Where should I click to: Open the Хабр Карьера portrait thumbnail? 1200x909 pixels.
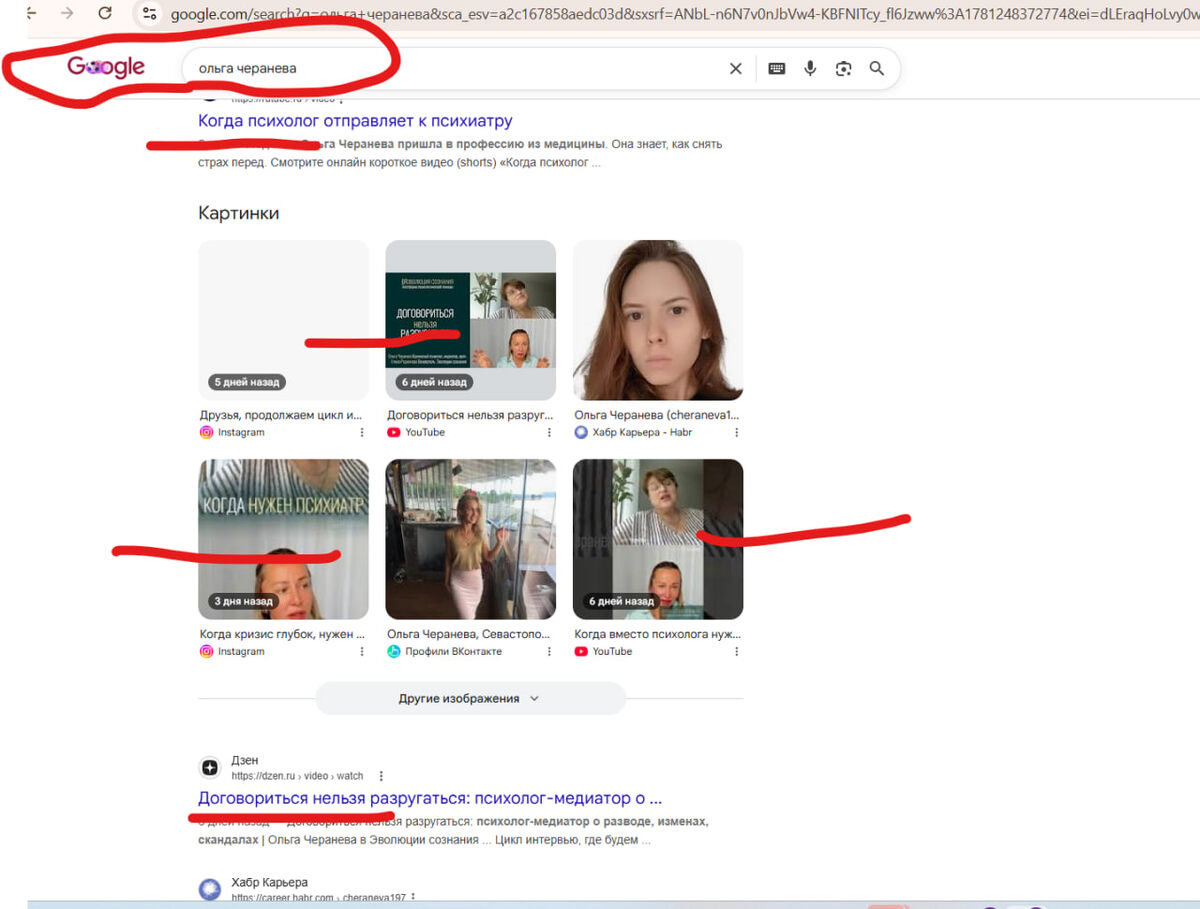click(658, 320)
